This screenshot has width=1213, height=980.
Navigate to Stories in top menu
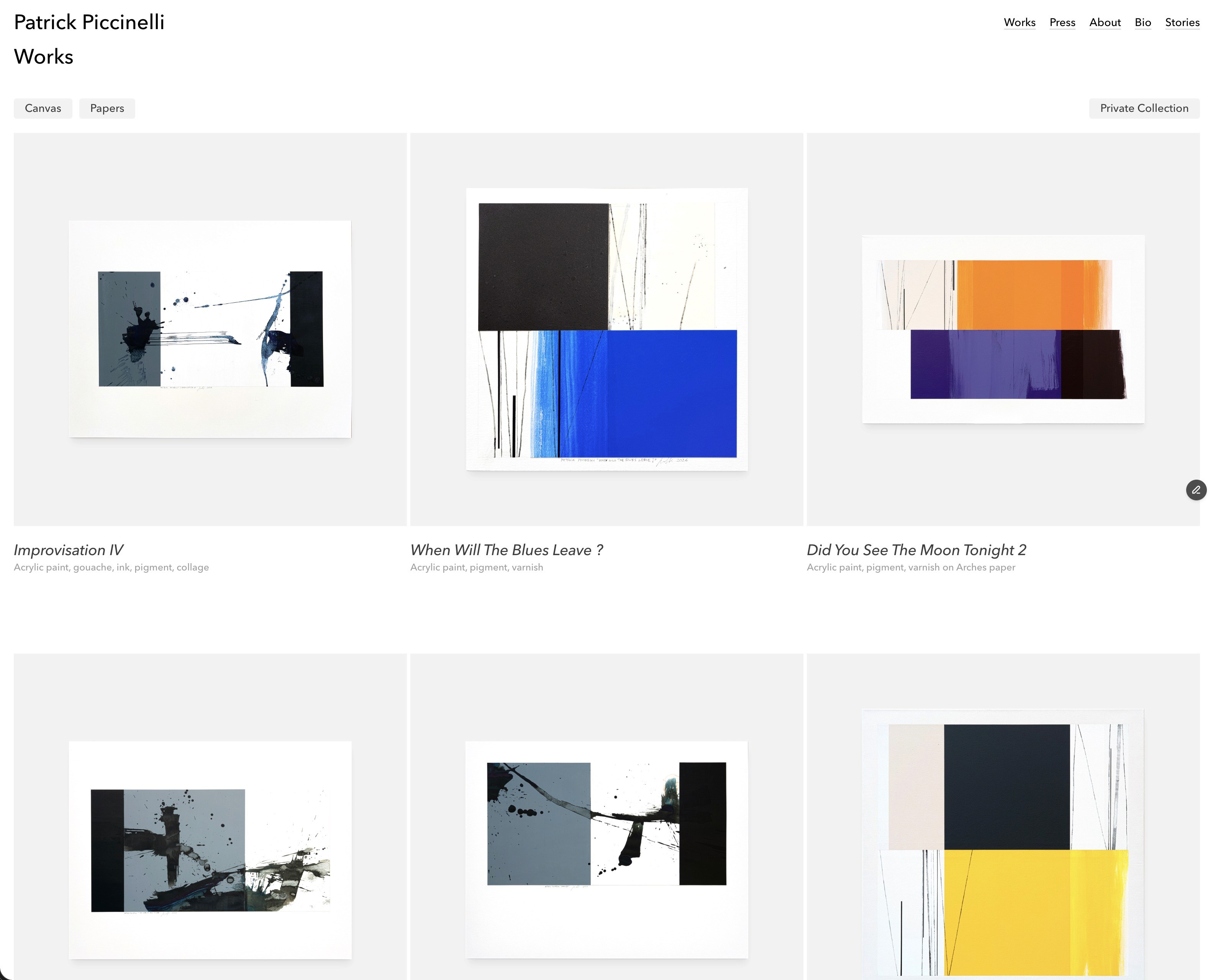pyautogui.click(x=1181, y=23)
